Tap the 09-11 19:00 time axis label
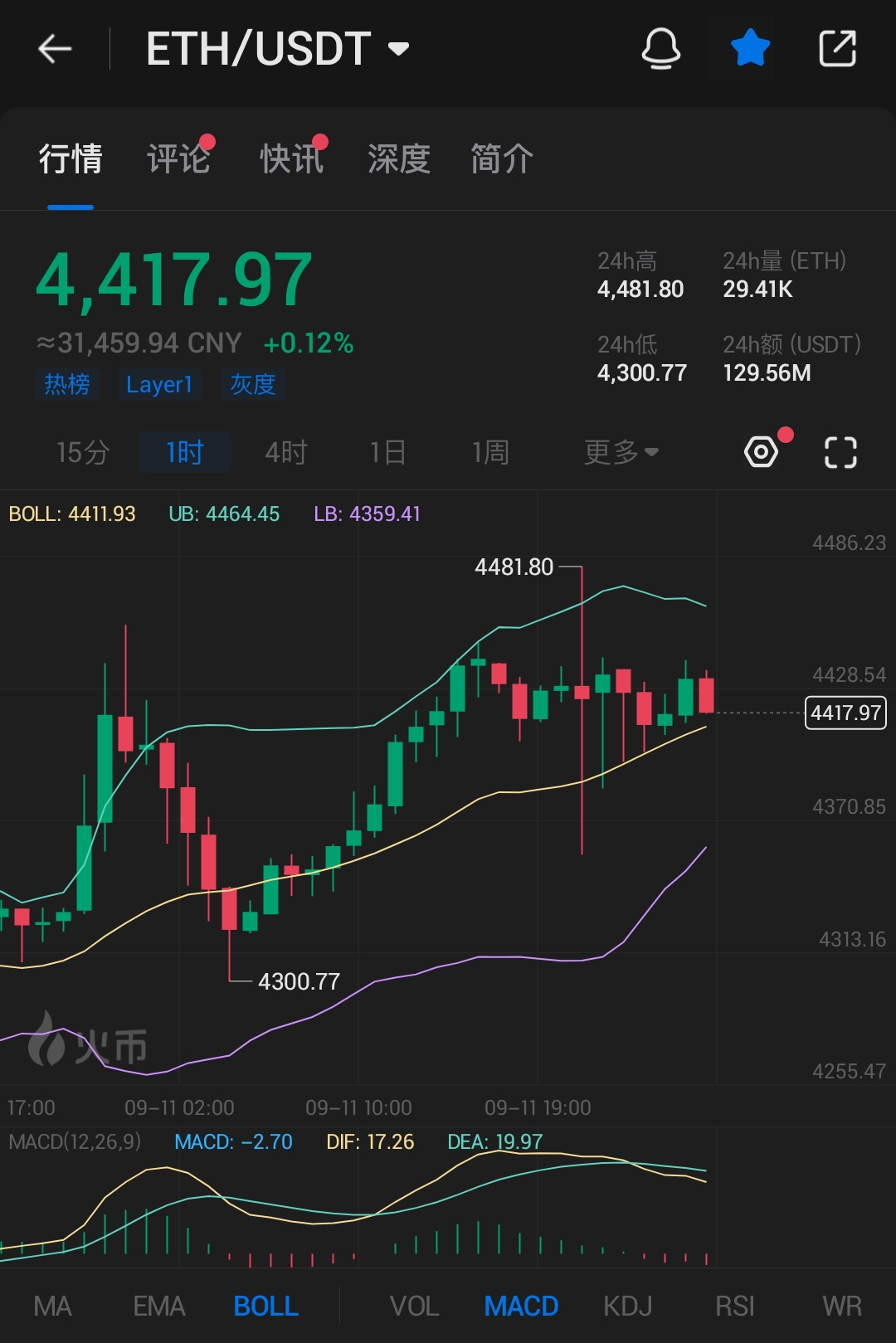Viewport: 896px width, 1343px height. pos(538,1108)
